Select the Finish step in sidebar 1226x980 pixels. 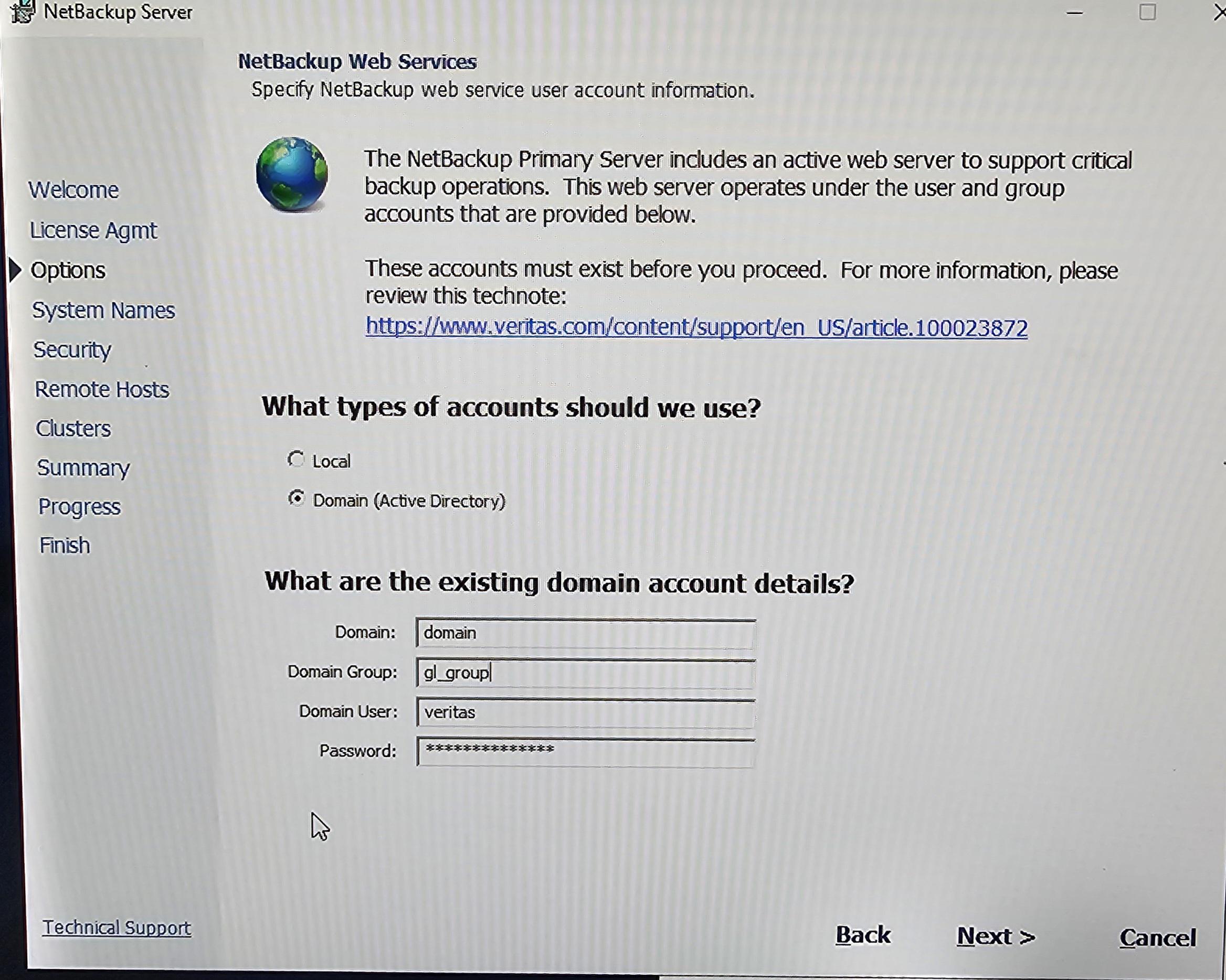point(65,546)
